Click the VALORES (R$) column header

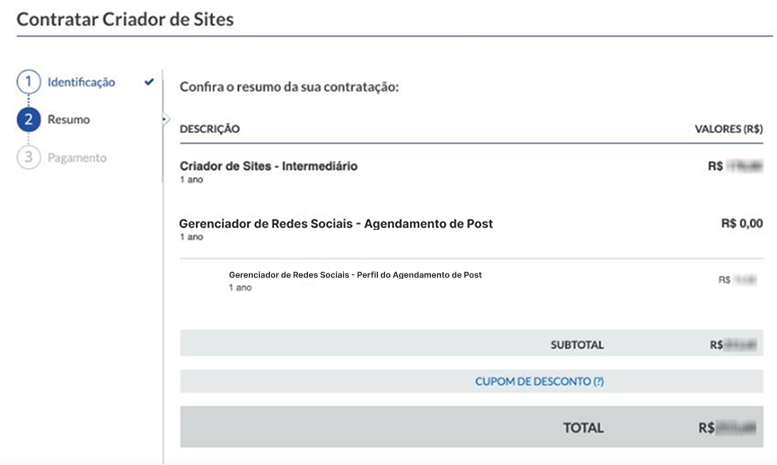pos(728,129)
